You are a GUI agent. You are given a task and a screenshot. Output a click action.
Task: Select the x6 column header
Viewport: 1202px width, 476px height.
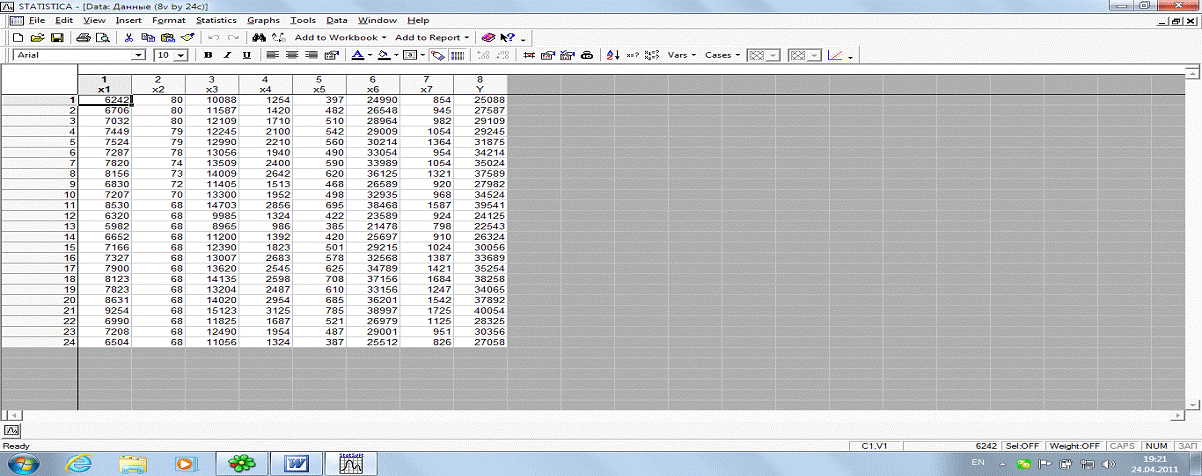point(372,85)
